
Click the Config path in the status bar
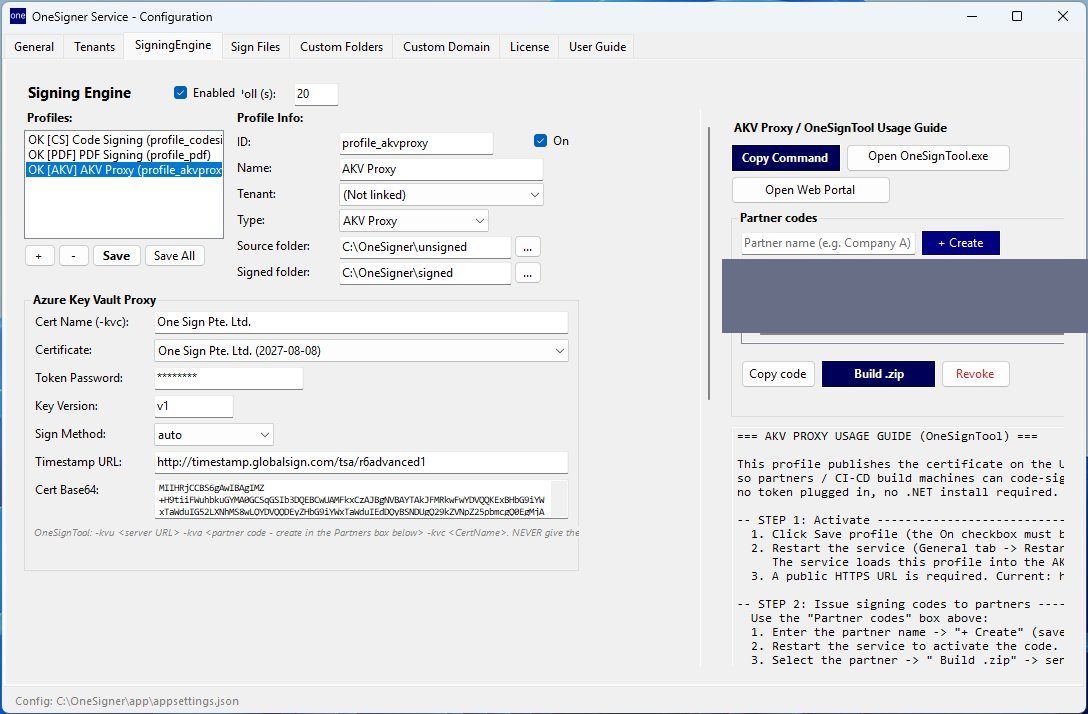tap(127, 701)
